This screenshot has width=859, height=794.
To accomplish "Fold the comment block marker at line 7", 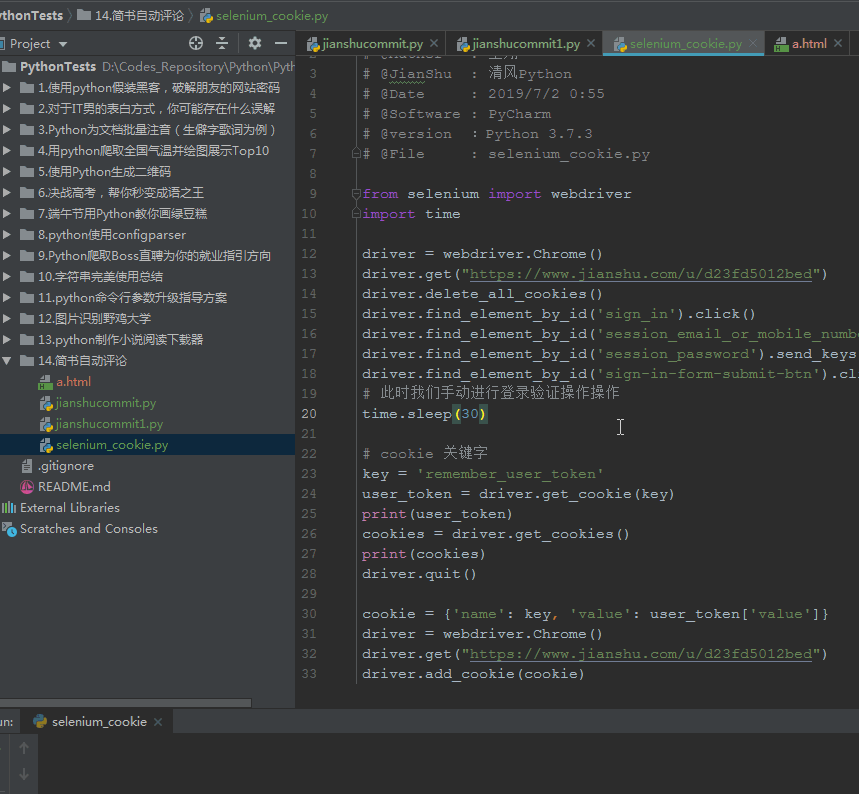I will 356,153.
